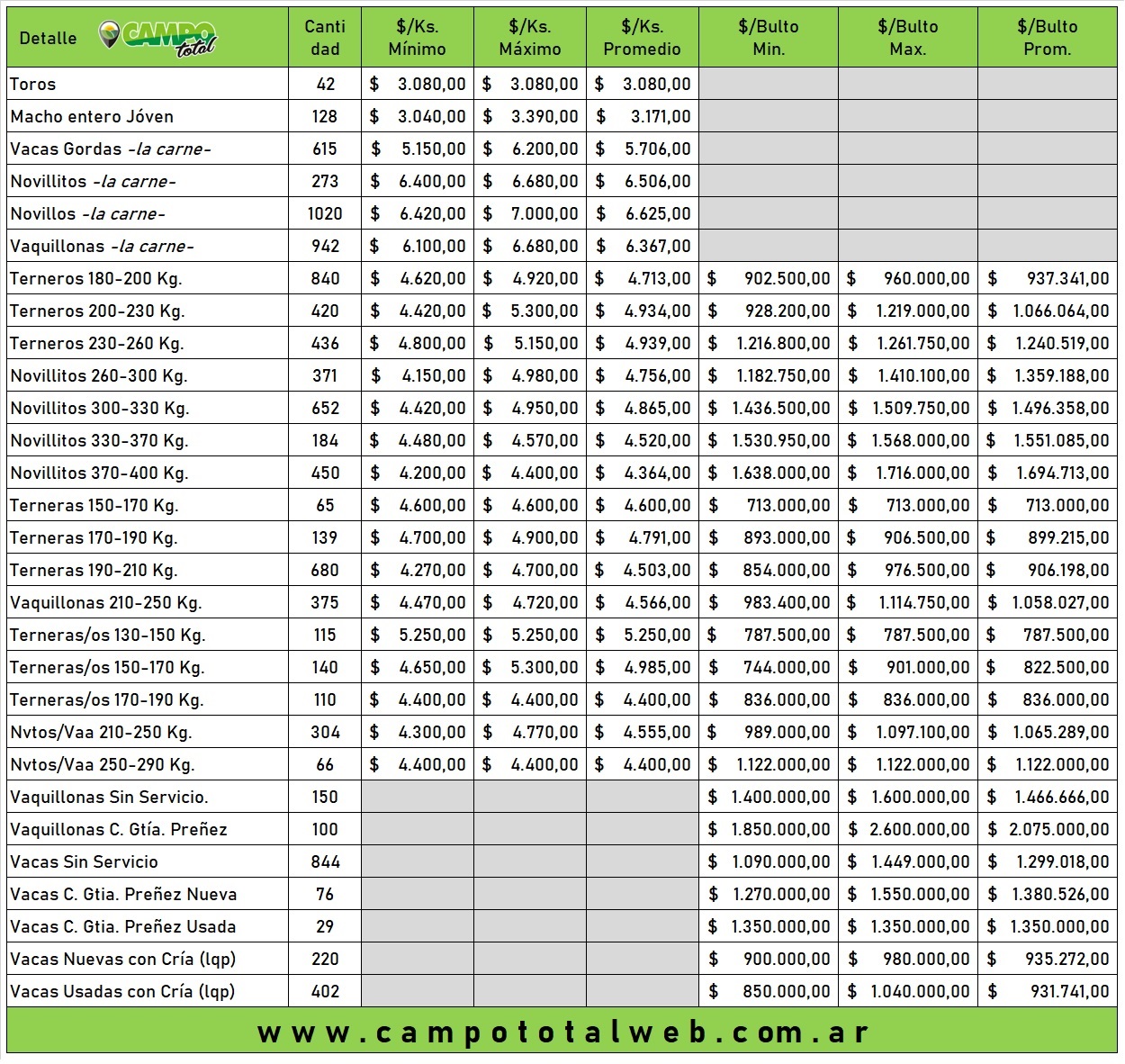1125x1064 pixels.
Task: Select the $/Bulto Max. header
Action: point(907,38)
